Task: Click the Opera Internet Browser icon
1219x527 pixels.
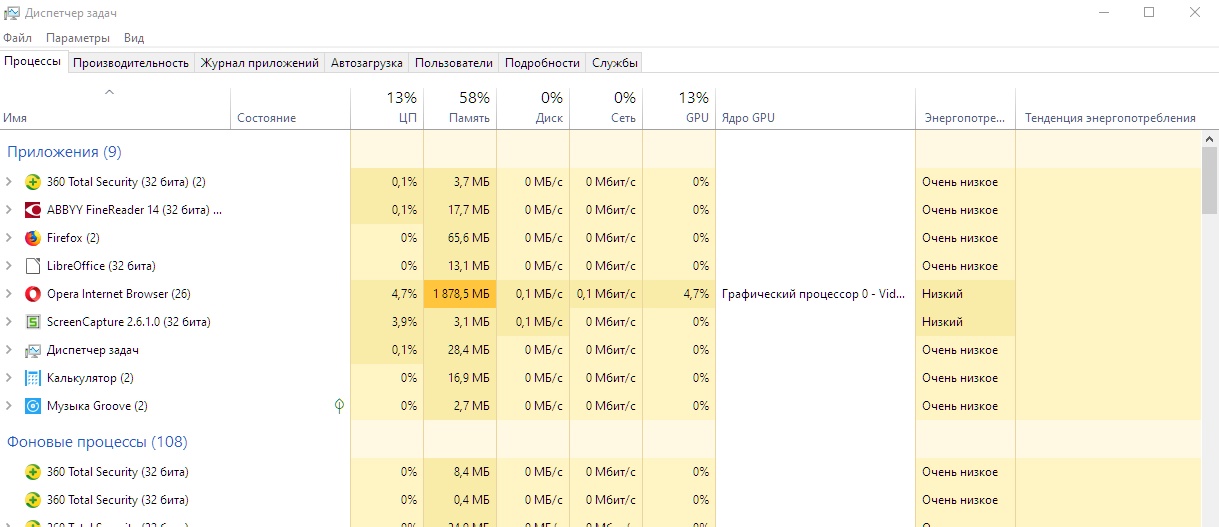Action: [x=33, y=294]
